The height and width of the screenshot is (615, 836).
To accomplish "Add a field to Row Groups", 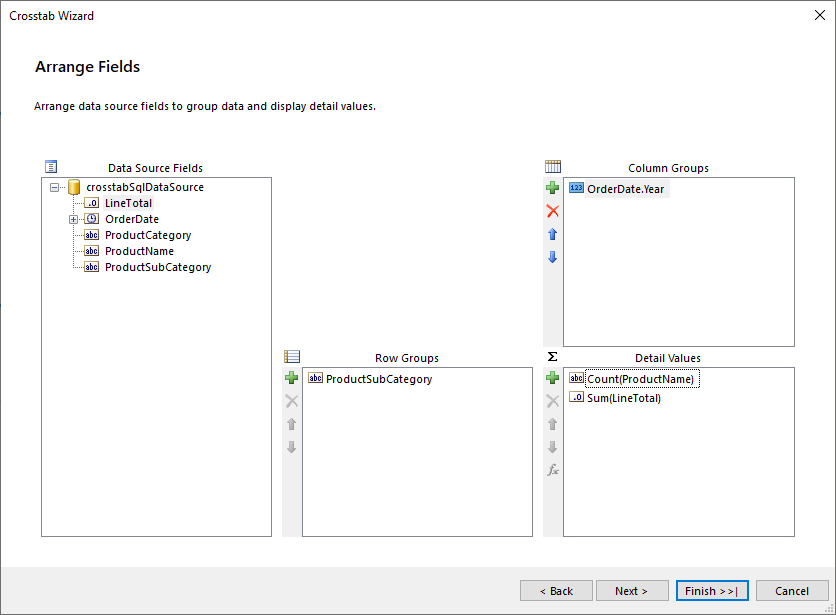I will 291,378.
